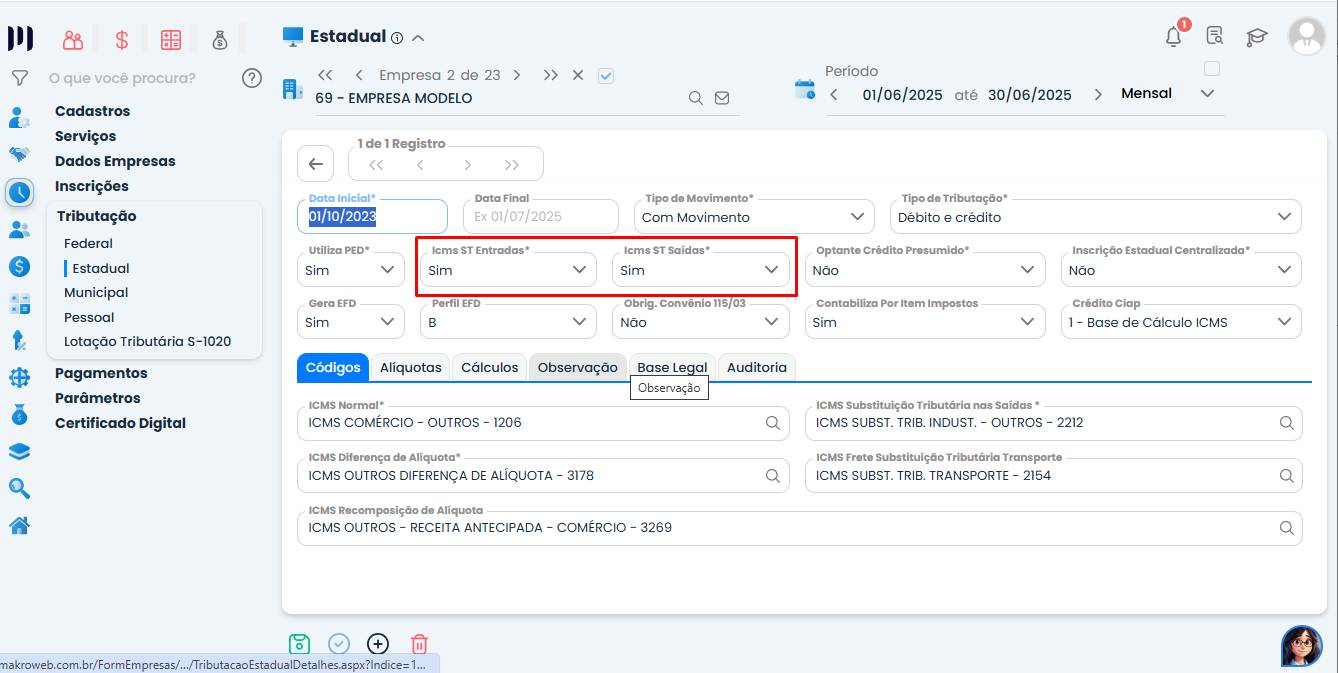Click the add new record plus icon
This screenshot has width=1338, height=673.
coord(378,644)
